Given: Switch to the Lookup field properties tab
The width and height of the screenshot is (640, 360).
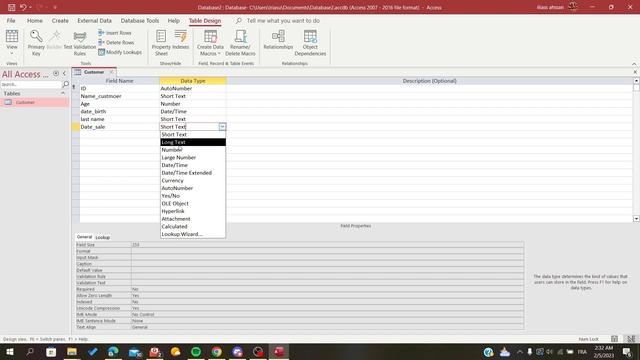Looking at the screenshot, I should click(102, 237).
